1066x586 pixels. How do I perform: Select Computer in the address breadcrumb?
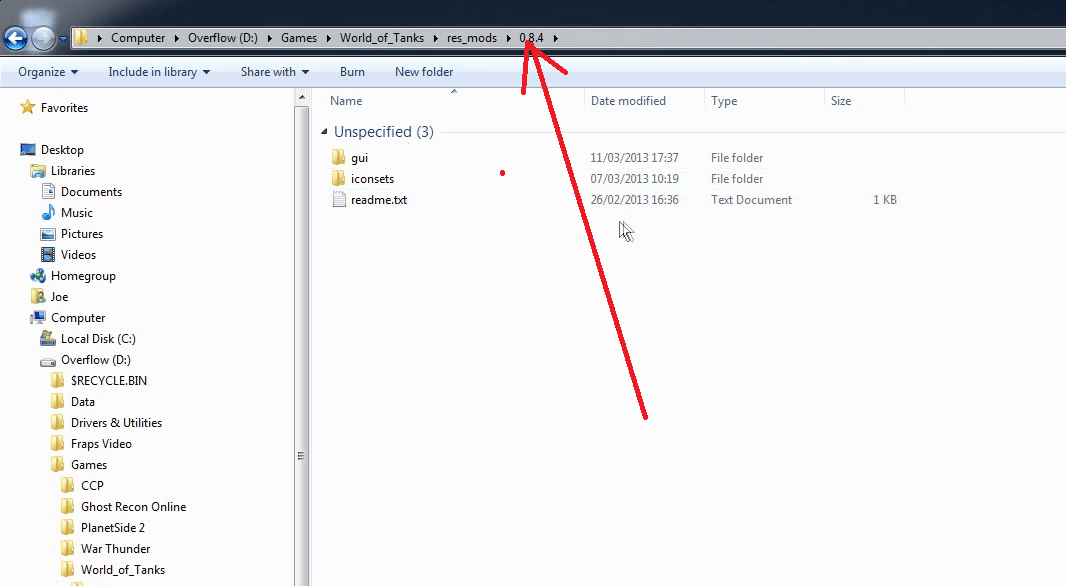tap(138, 38)
